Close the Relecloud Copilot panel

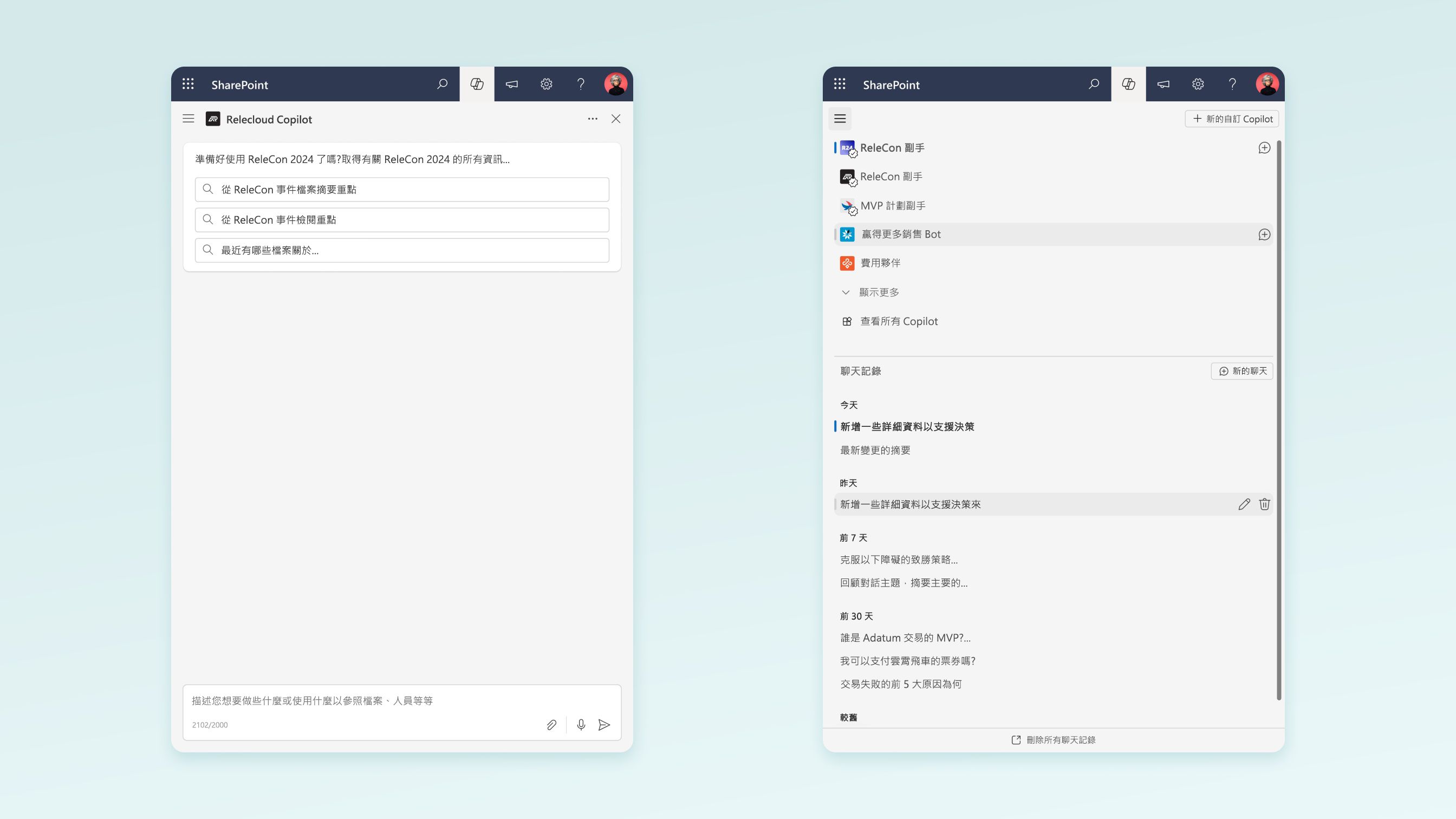(616, 119)
